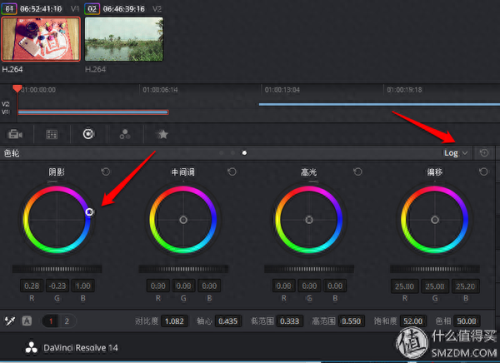Image resolution: width=500 pixels, height=363 pixels.
Task: Reset the Shadow color wheel
Action: (x=106, y=172)
